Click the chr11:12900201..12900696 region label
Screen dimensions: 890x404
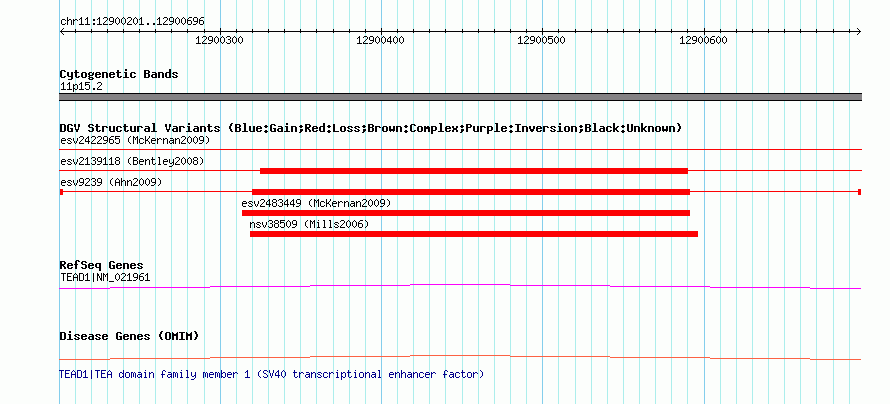coord(132,22)
